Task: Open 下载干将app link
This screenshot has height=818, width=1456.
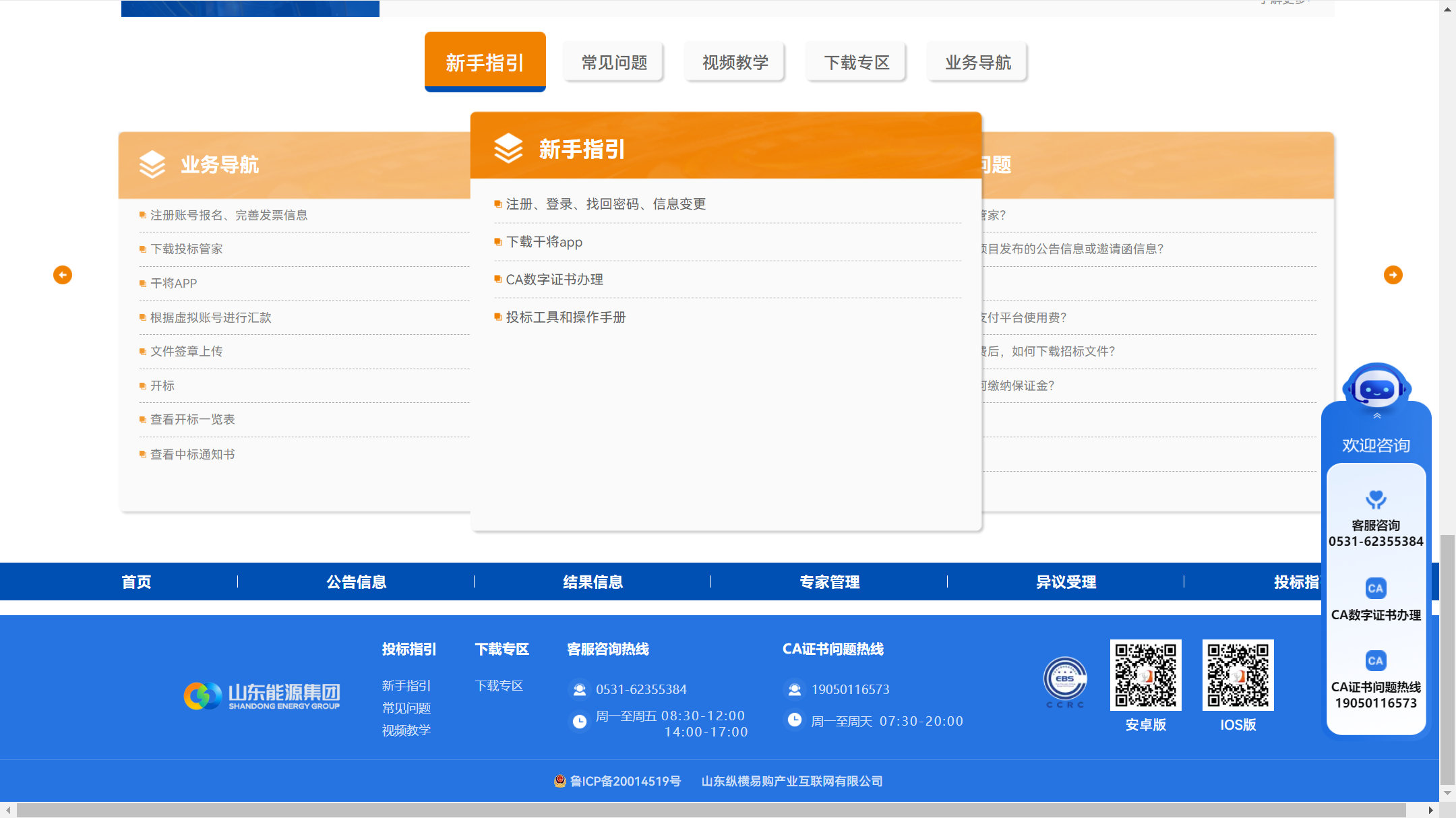Action: 544,242
